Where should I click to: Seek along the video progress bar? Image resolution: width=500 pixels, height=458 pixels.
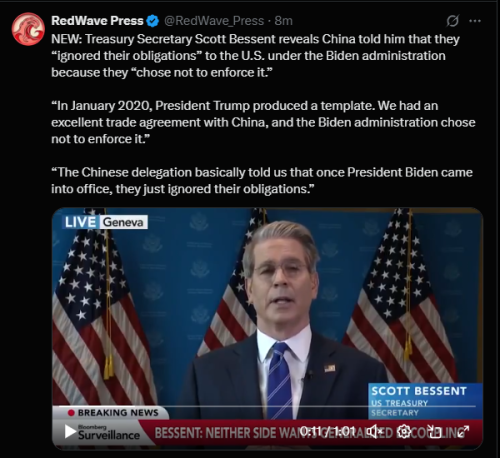(267, 406)
